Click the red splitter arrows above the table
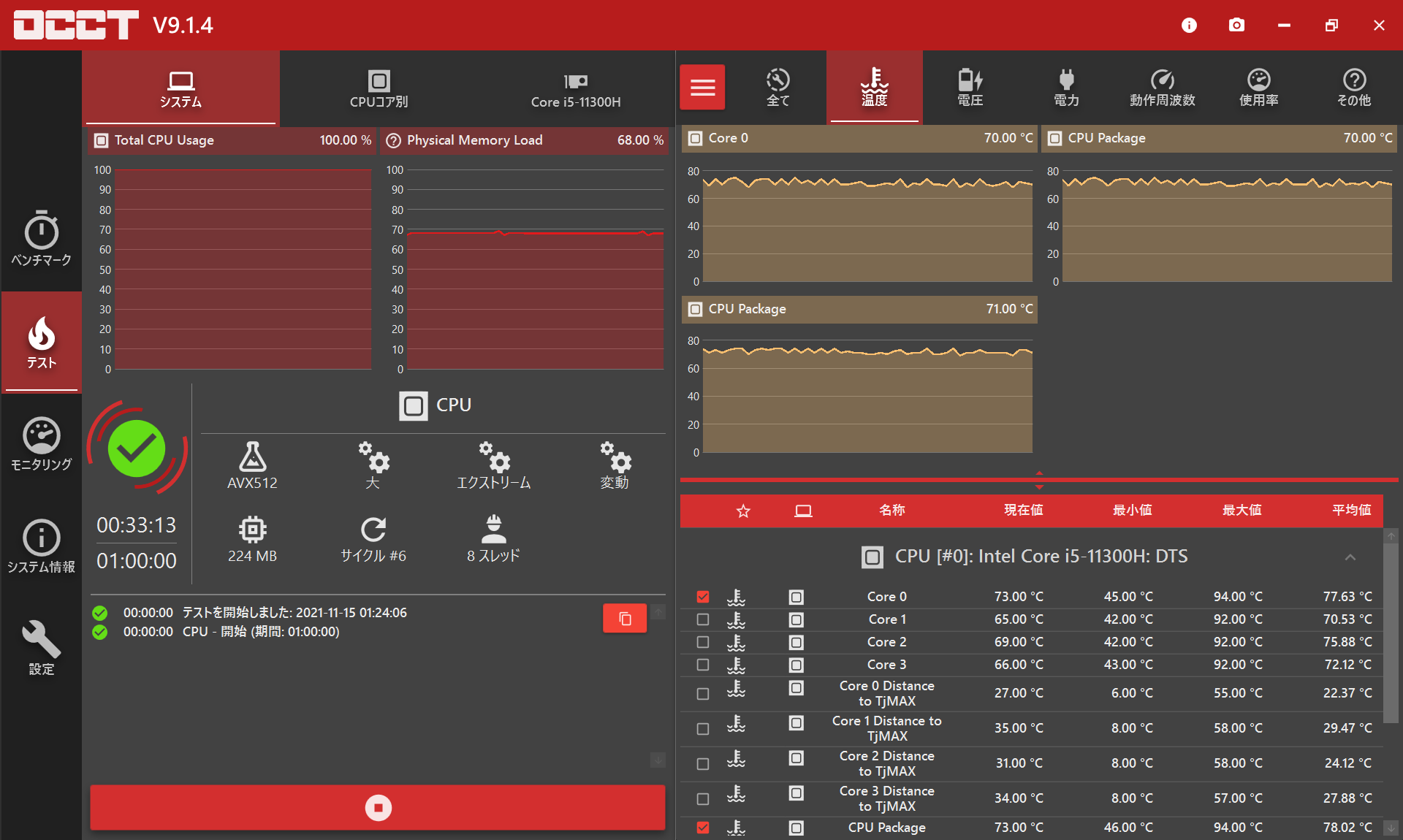Screen dimensions: 1403x840 click(x=1039, y=480)
